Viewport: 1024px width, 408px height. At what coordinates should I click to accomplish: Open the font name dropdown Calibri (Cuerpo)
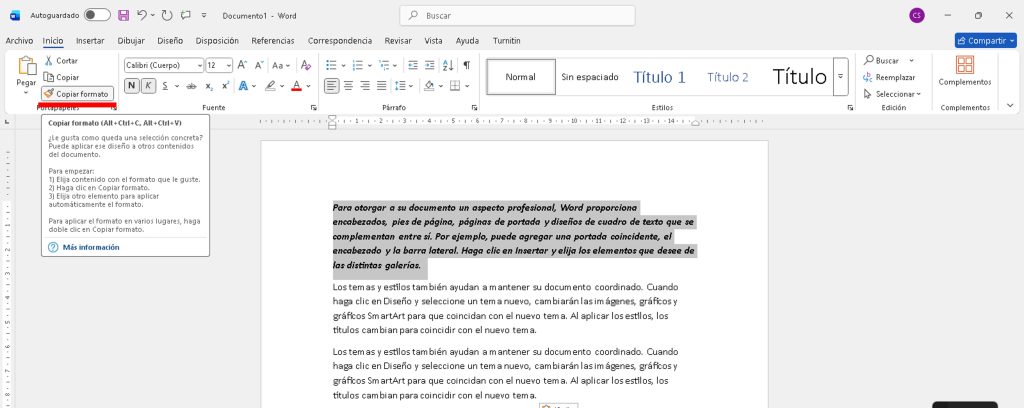[163, 64]
